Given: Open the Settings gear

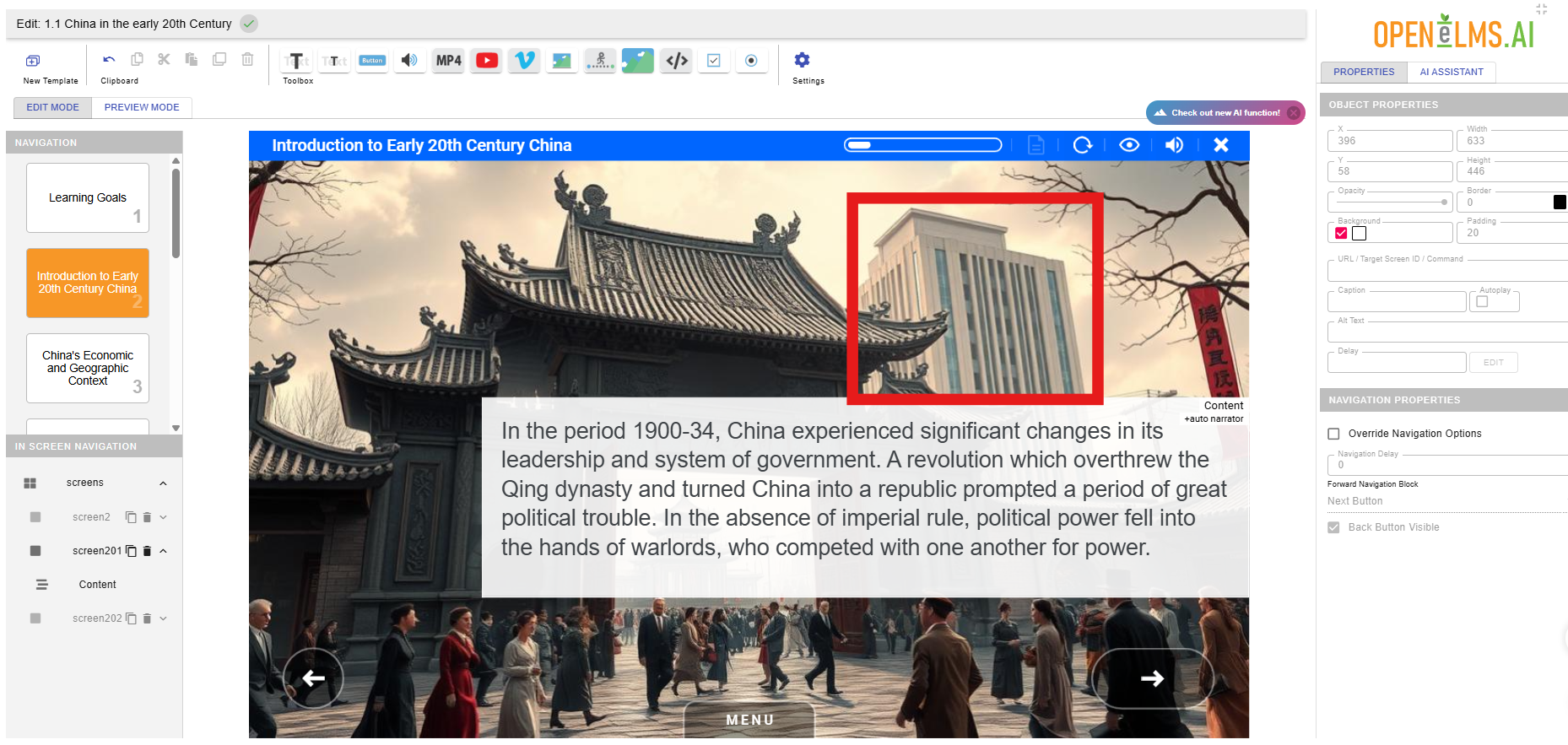Looking at the screenshot, I should 802,60.
